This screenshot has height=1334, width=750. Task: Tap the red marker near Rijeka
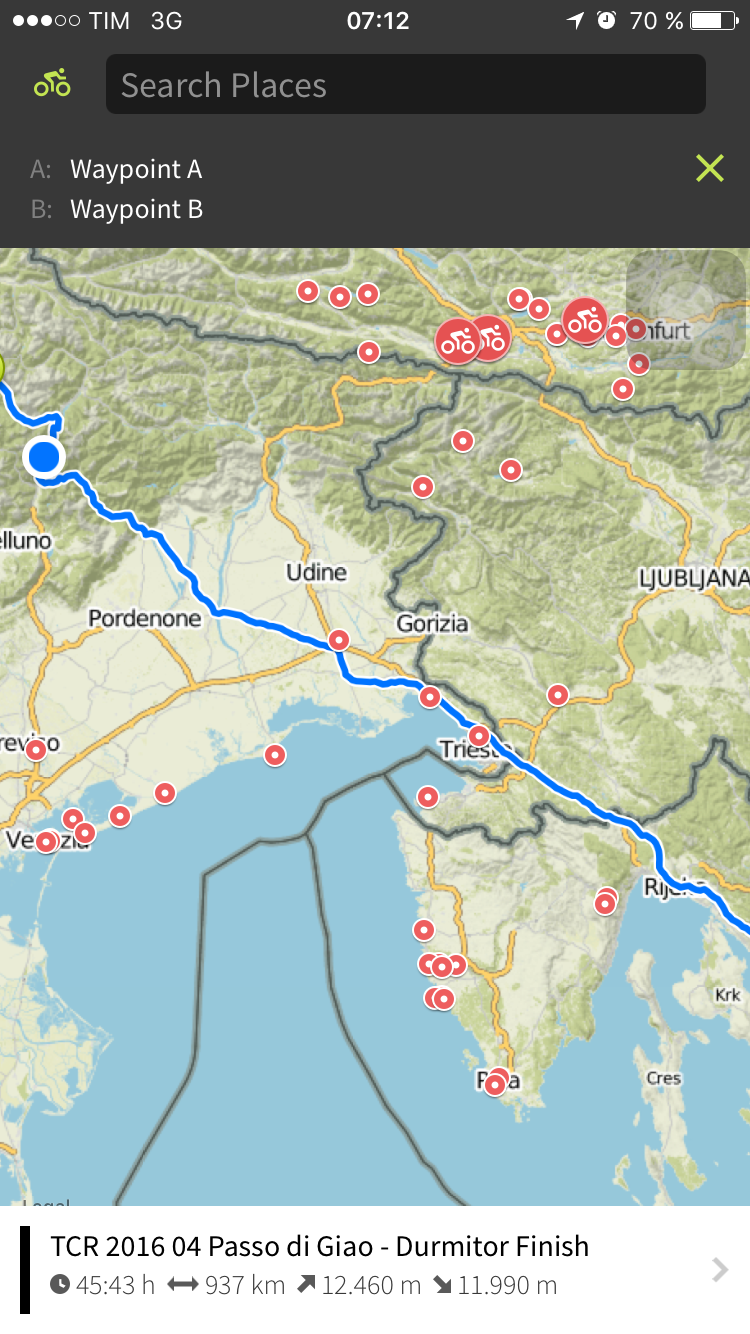coord(605,903)
